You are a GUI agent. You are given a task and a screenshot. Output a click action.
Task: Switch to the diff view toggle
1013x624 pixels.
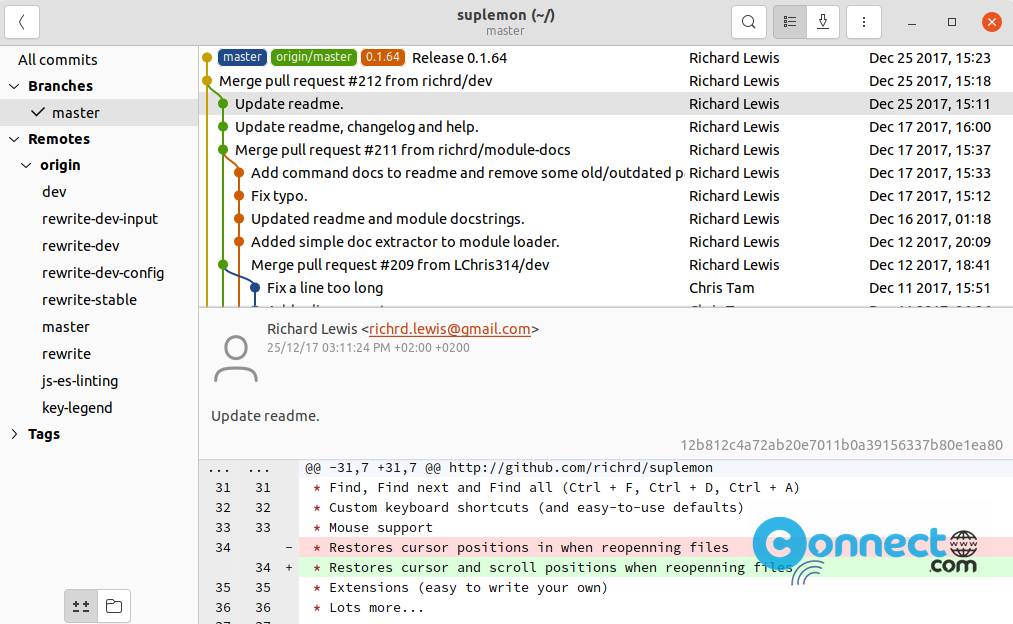click(81, 606)
